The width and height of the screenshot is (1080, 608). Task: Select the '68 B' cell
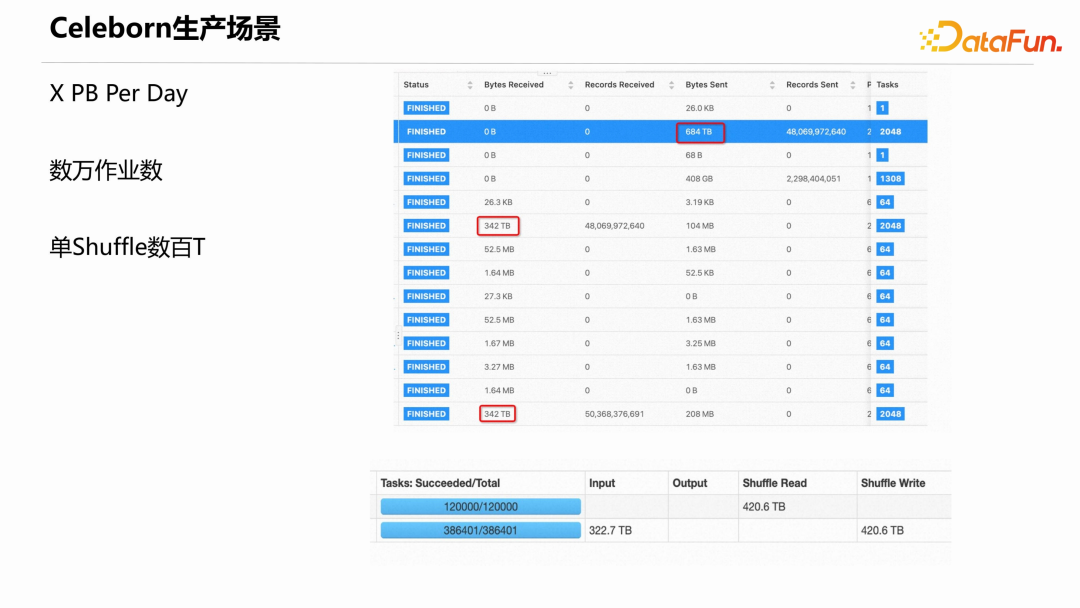point(694,155)
